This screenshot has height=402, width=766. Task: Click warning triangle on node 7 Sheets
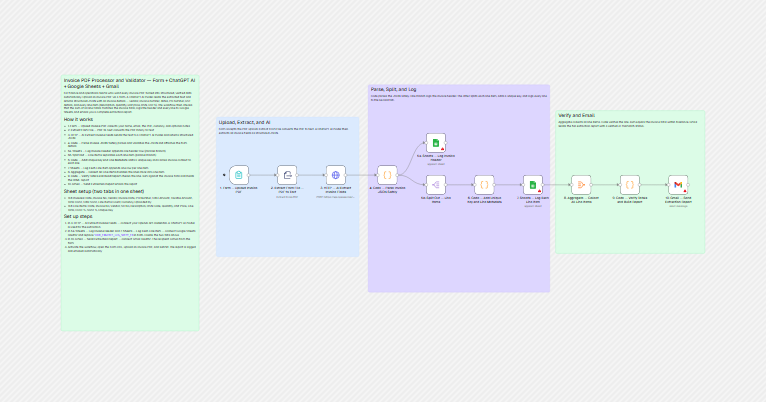coord(539,191)
